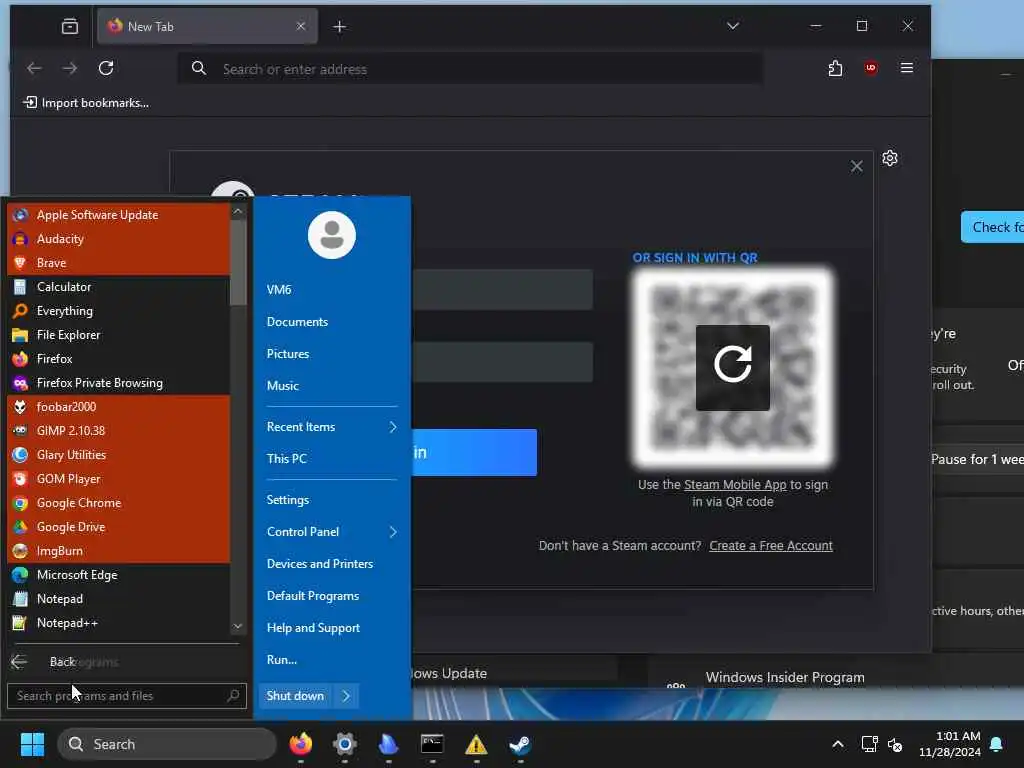Expand the Control Panel submenu arrow
1024x768 pixels.
pos(392,532)
